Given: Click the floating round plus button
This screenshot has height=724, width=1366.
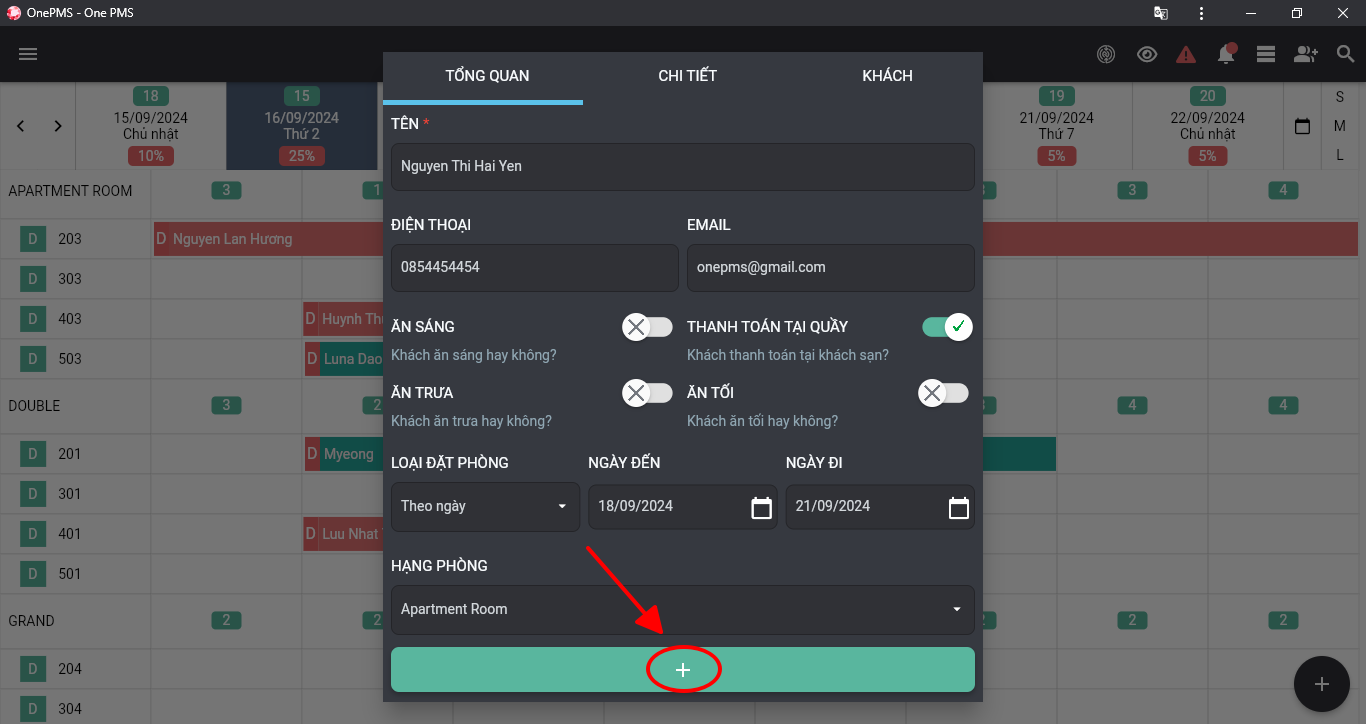Looking at the screenshot, I should (x=1322, y=684).
